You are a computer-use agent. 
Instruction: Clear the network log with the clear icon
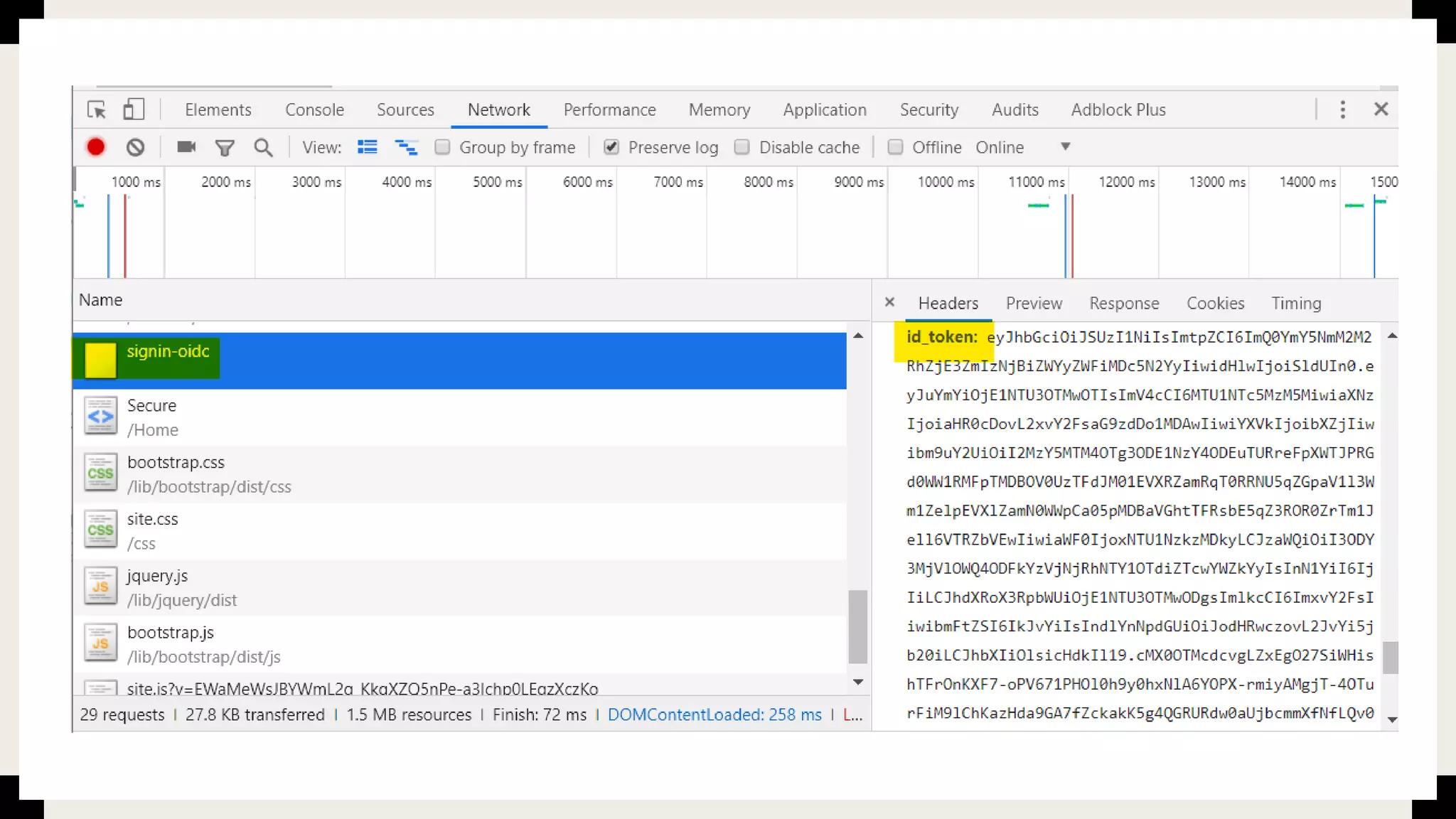135,147
